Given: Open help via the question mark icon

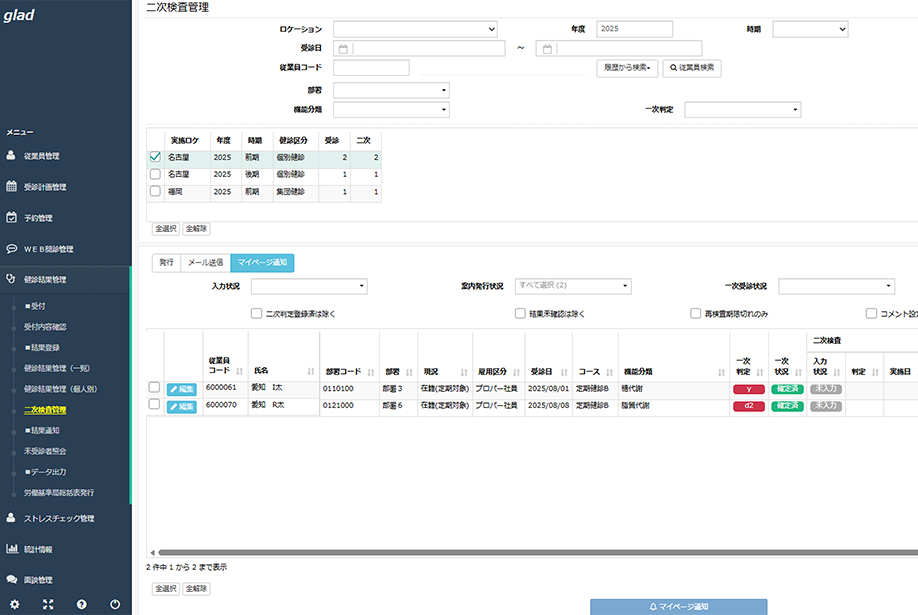Looking at the screenshot, I should point(81,604).
